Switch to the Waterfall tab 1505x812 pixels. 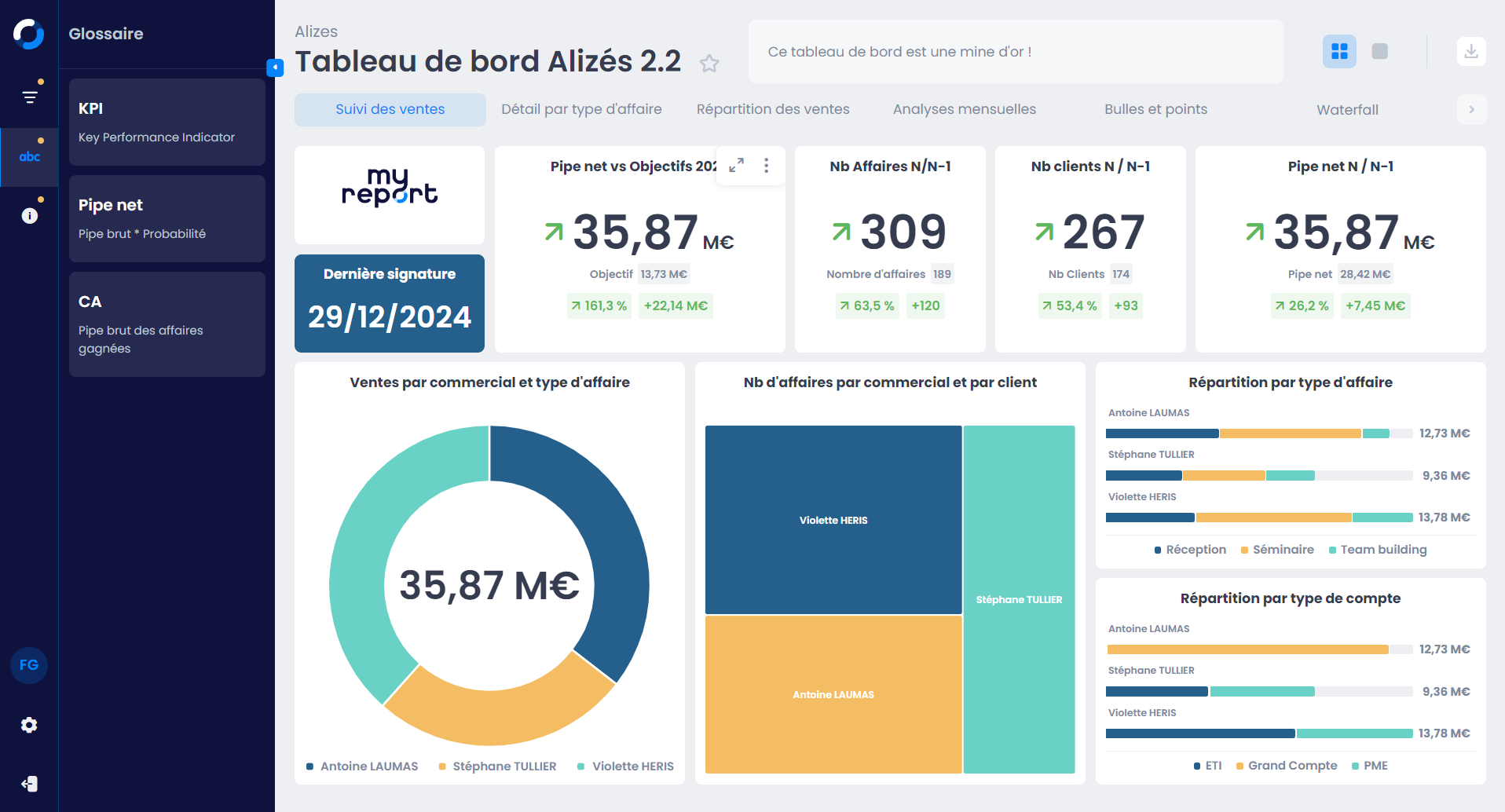pos(1346,110)
